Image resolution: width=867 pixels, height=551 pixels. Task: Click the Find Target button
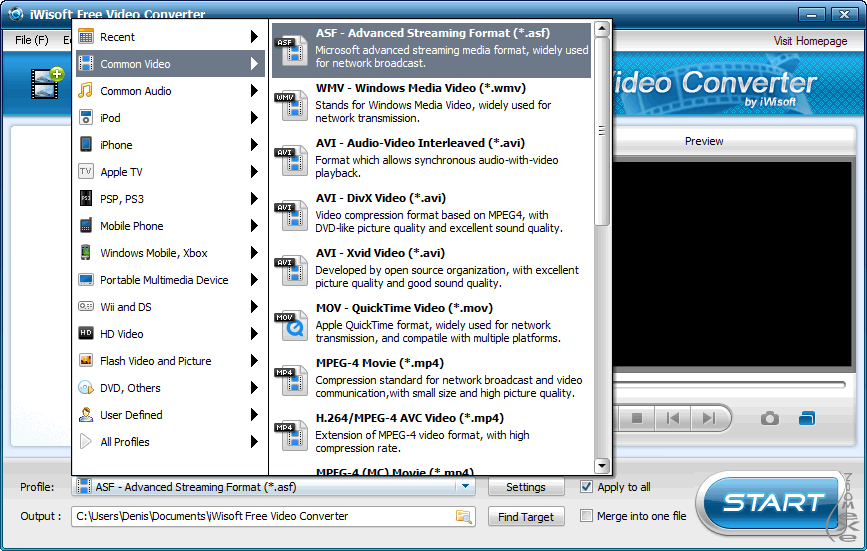526,517
